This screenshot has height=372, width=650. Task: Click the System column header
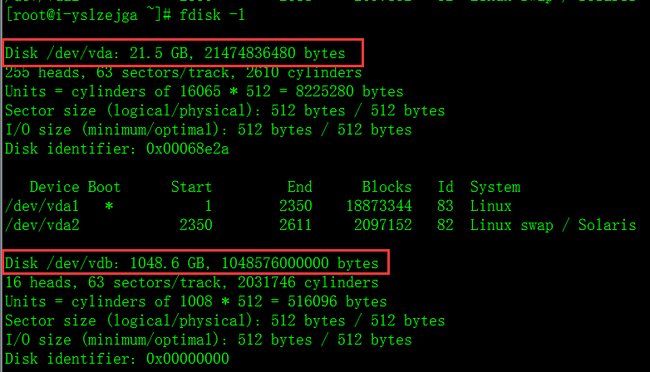(495, 187)
